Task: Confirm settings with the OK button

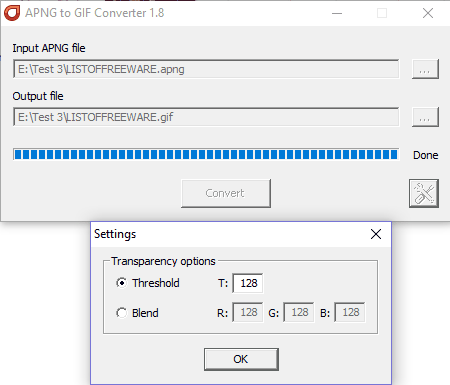Action: [x=241, y=359]
